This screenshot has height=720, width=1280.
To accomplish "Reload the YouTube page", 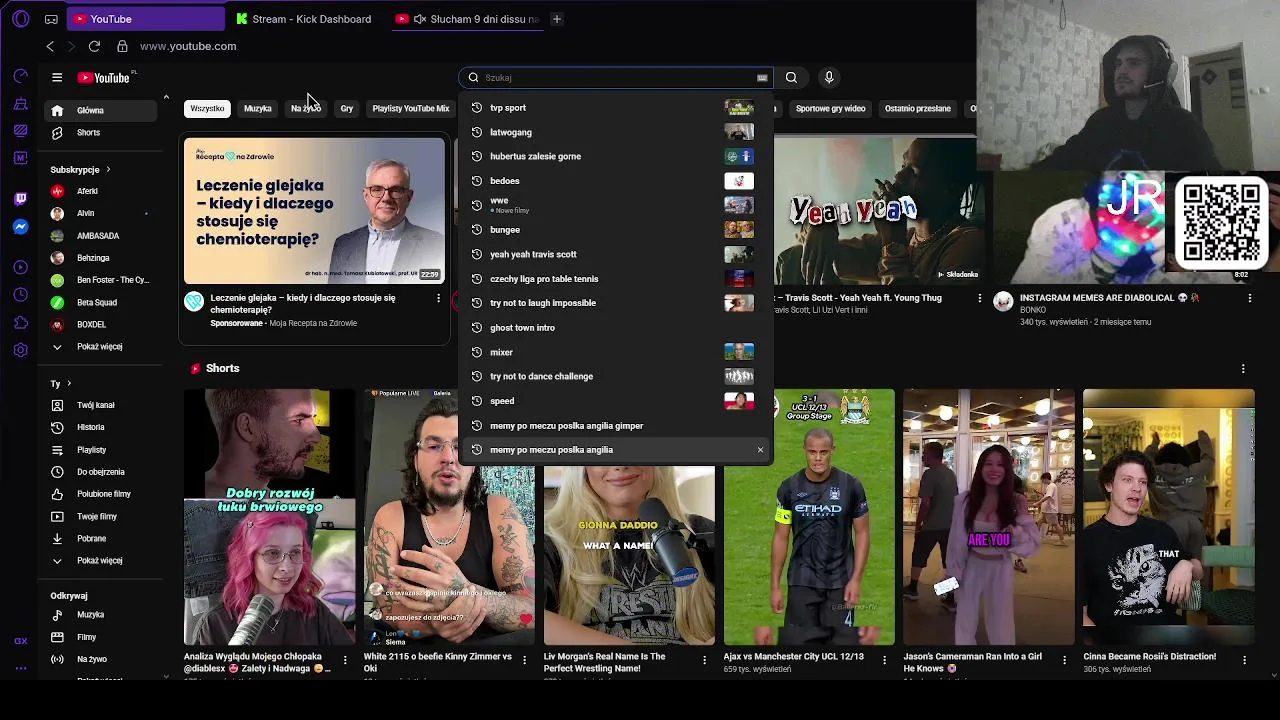I will pyautogui.click(x=94, y=46).
